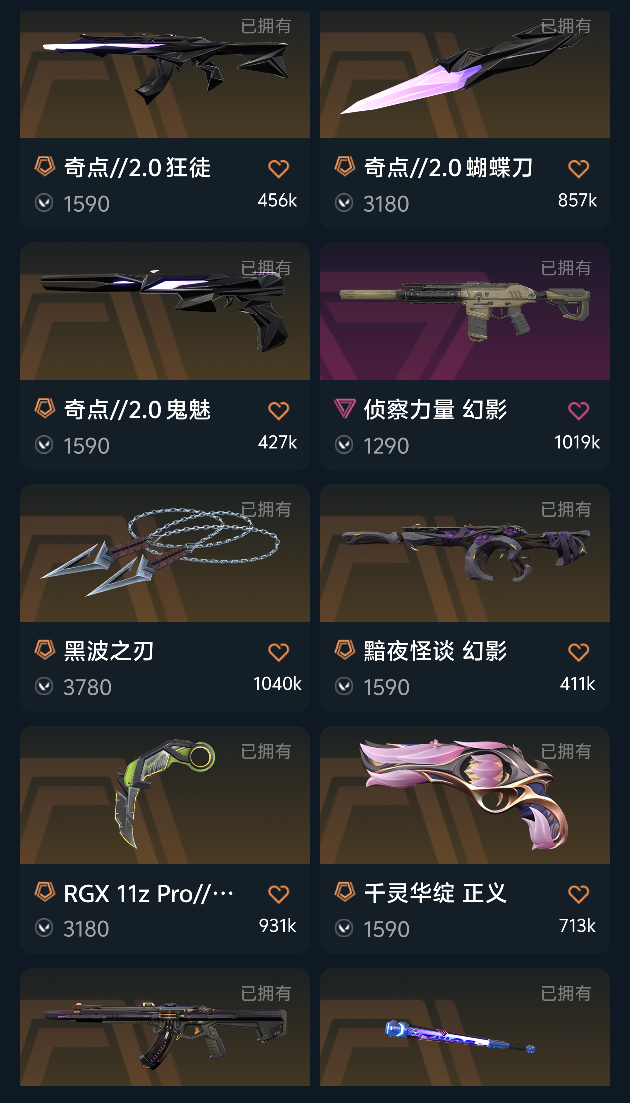This screenshot has height=1103, width=630.
Task: Select the 黯夜怪谈 幻影 title text
Action: click(435, 651)
